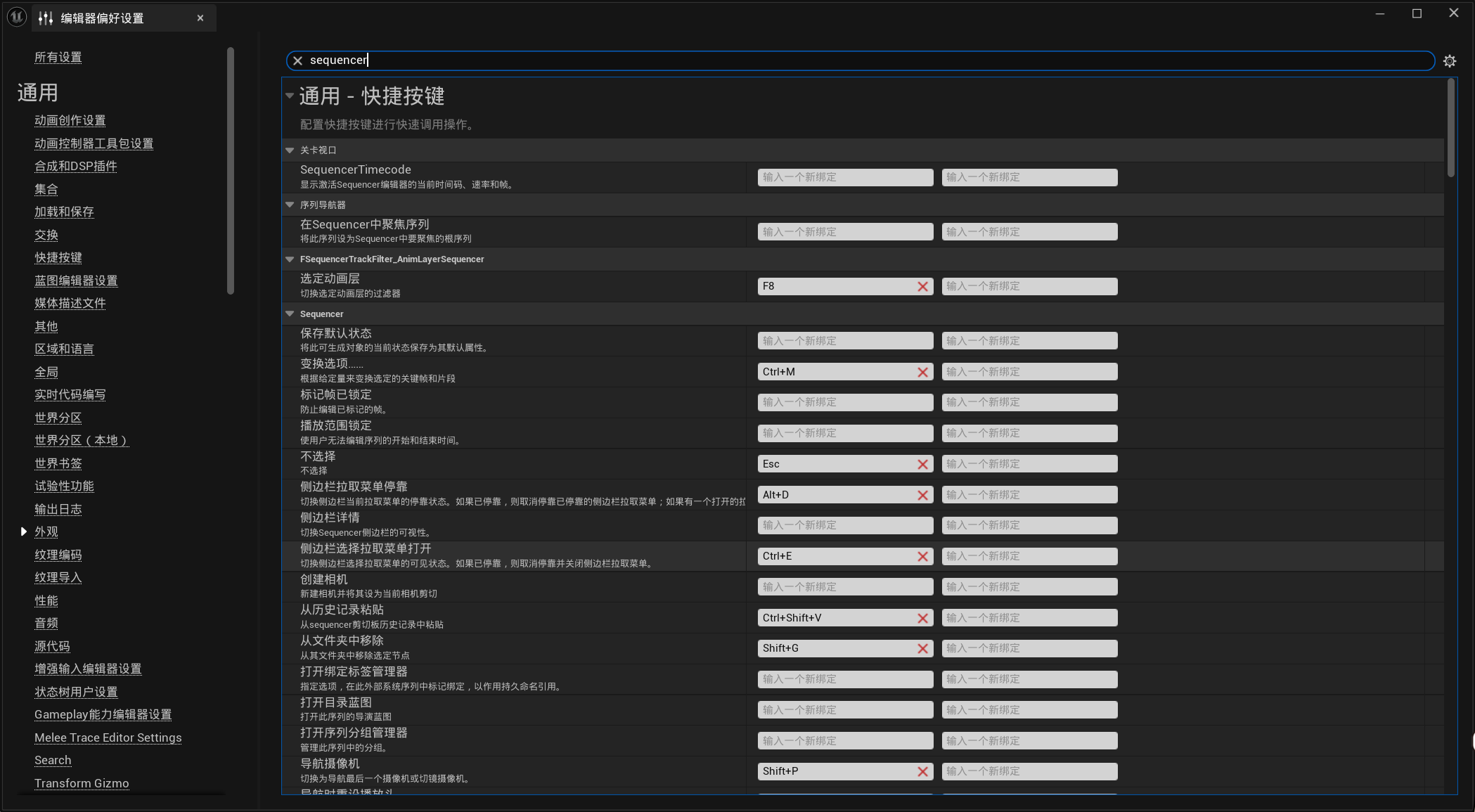Expand the 外观 sidebar entry arrow

(24, 531)
